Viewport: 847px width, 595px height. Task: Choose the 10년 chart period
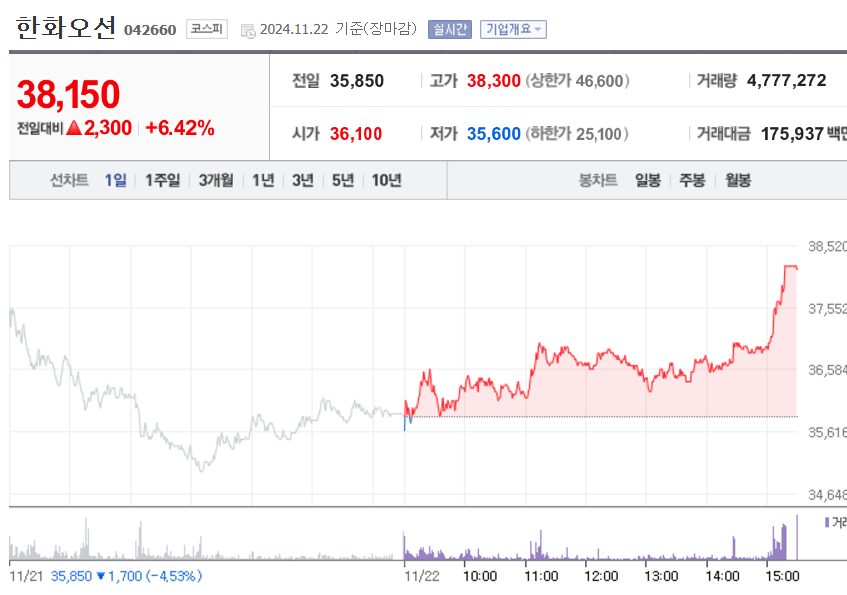(x=386, y=180)
